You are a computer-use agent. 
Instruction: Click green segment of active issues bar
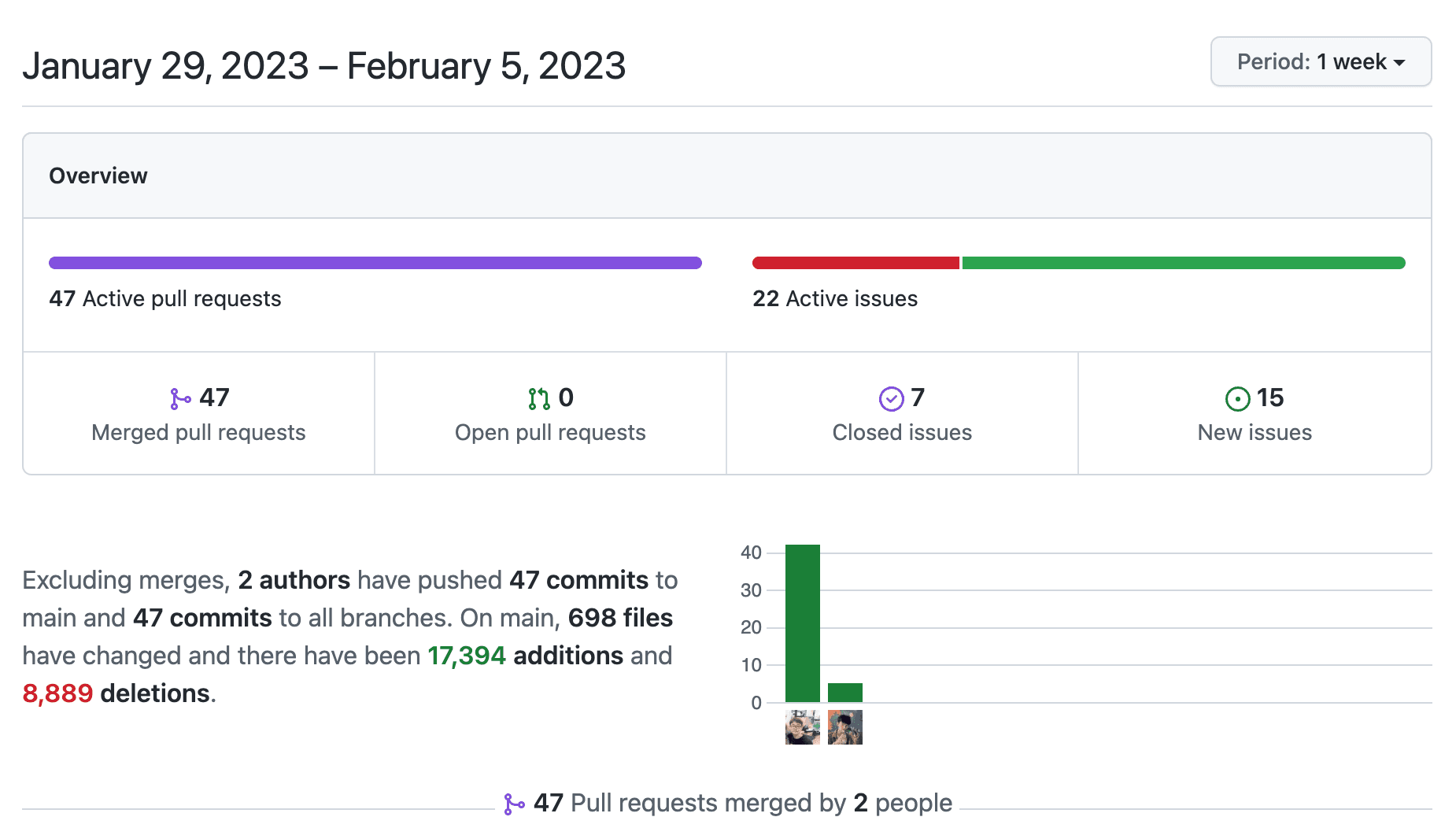pos(1183,263)
